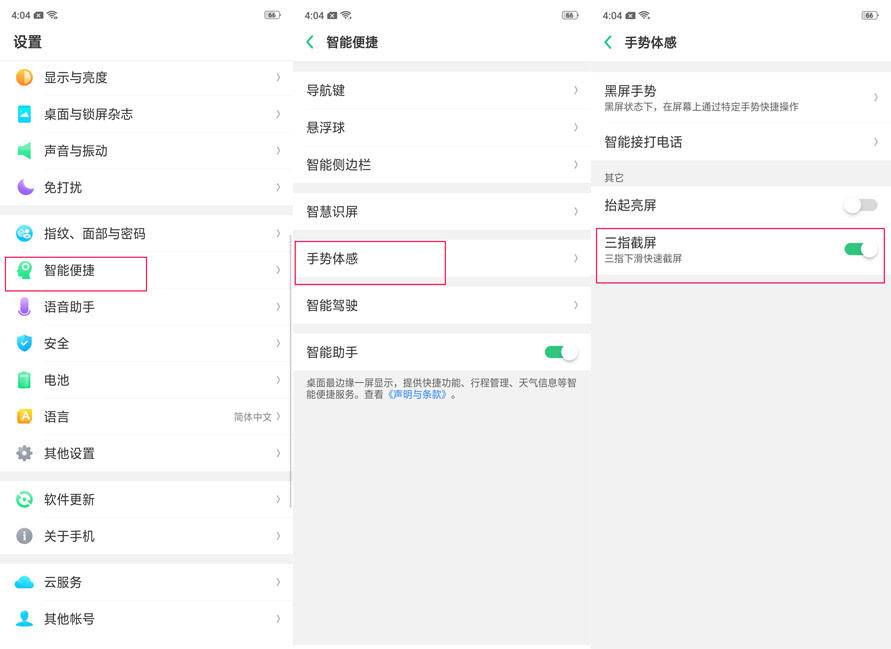Tap the 声音与振动 speaker icon
Screen dimensions: 891x649
(x=24, y=151)
